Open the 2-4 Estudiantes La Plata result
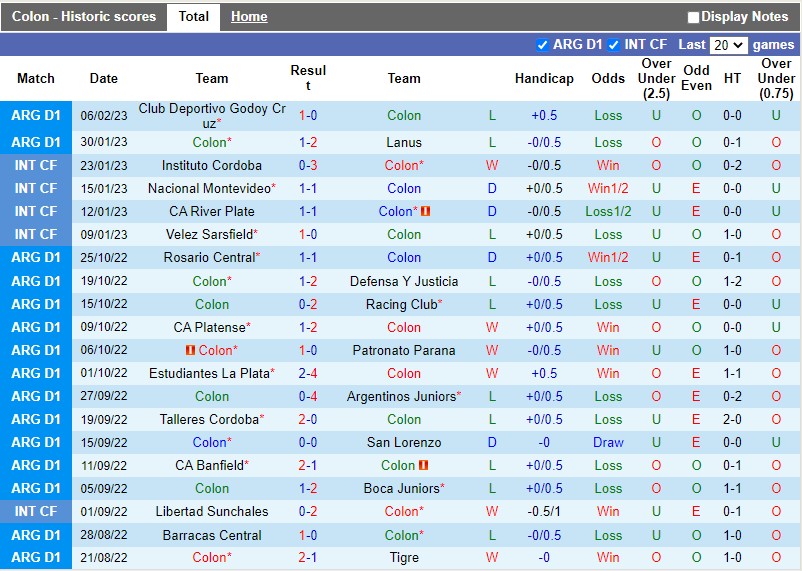Screen dimensions: 802x571 (x=308, y=374)
